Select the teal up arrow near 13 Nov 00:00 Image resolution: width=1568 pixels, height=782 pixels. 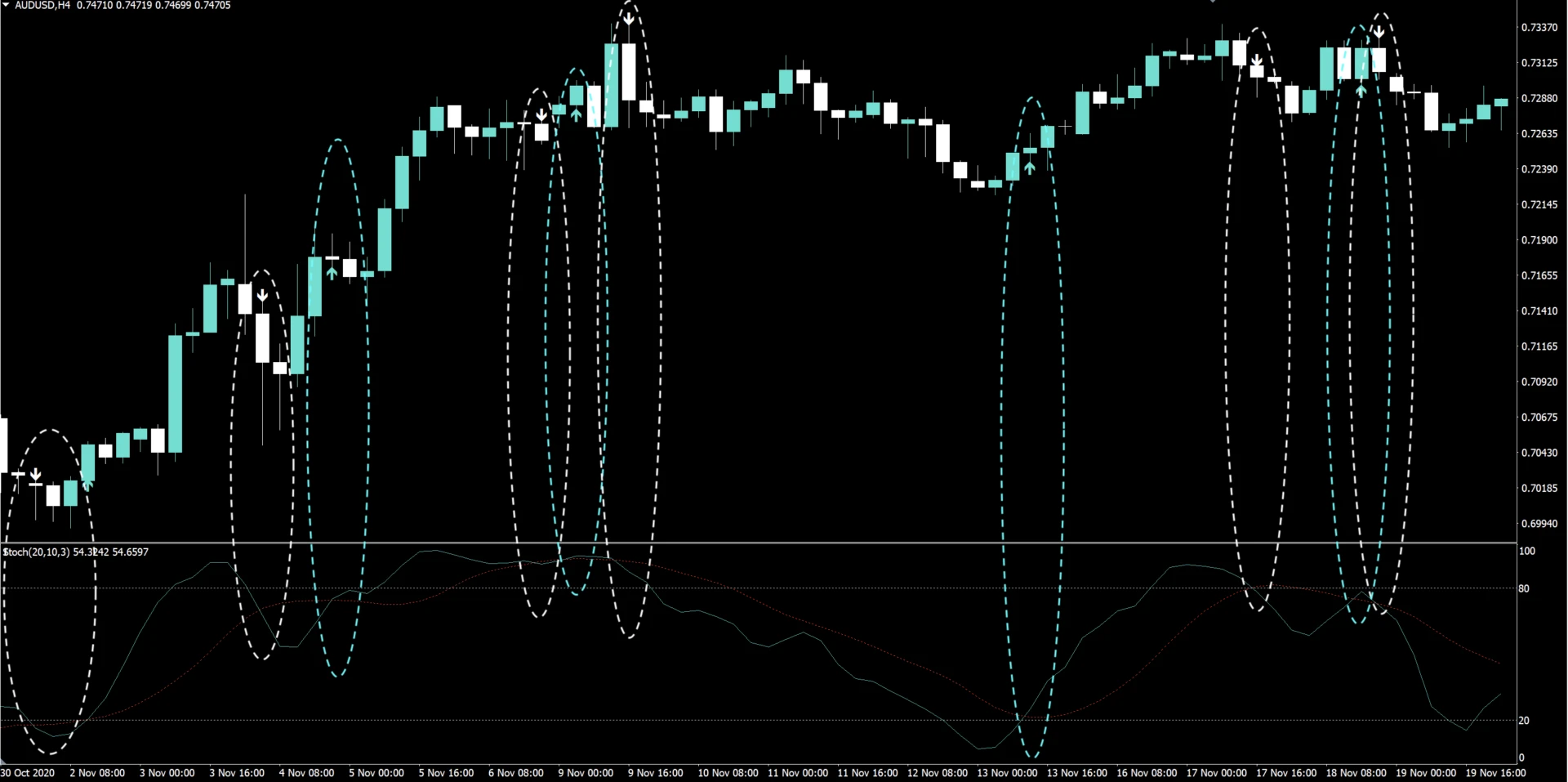1030,167
